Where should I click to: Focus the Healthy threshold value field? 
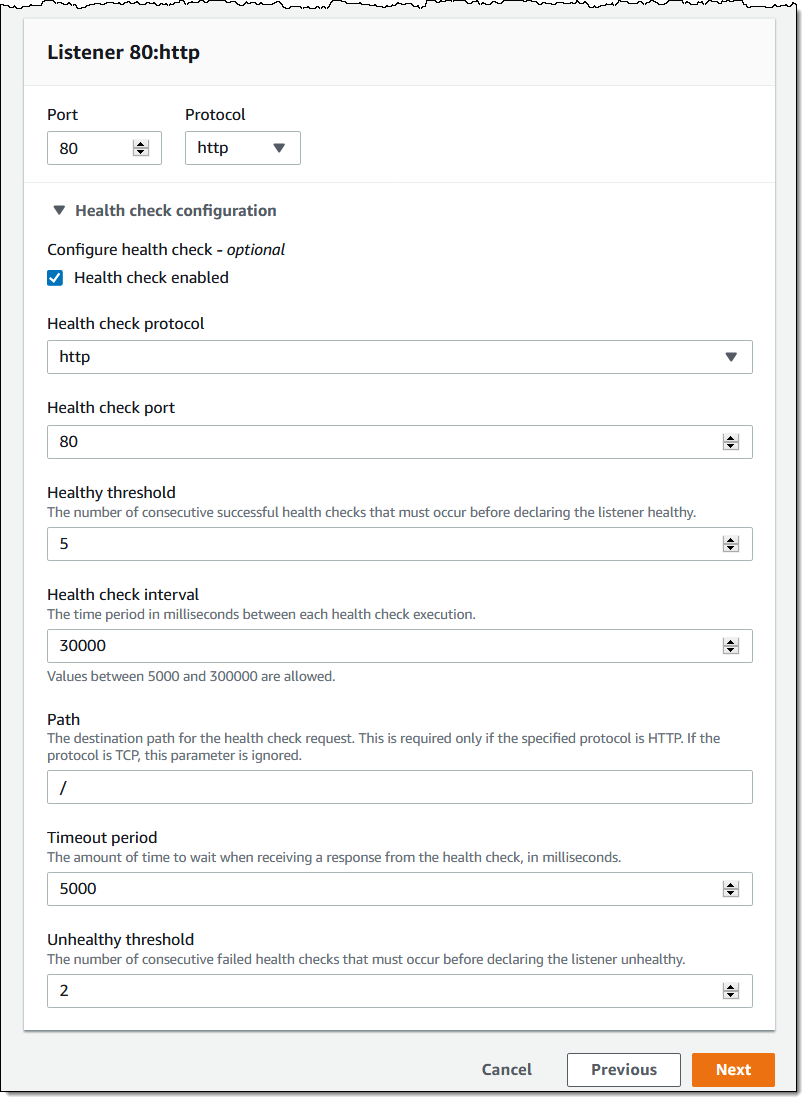(x=380, y=544)
